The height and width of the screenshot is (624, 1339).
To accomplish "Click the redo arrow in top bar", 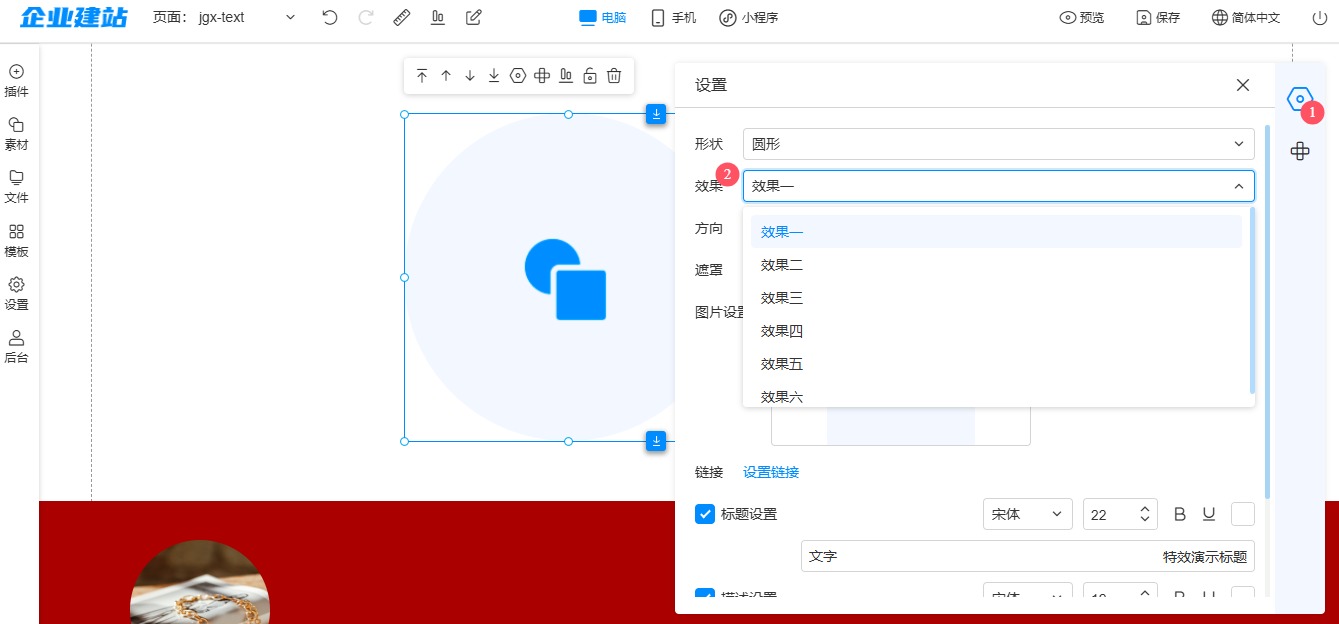I will (366, 17).
